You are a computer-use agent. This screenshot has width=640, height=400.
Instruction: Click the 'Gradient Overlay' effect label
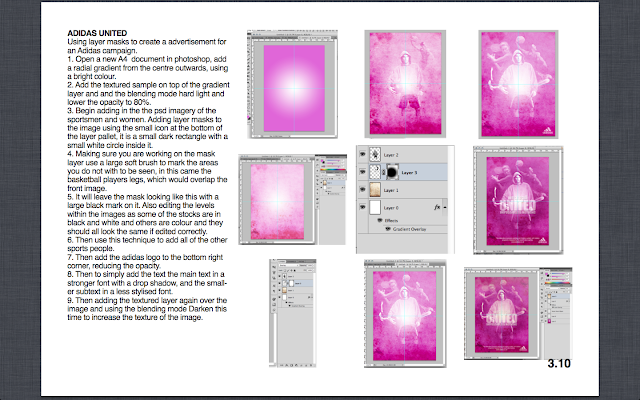[409, 229]
